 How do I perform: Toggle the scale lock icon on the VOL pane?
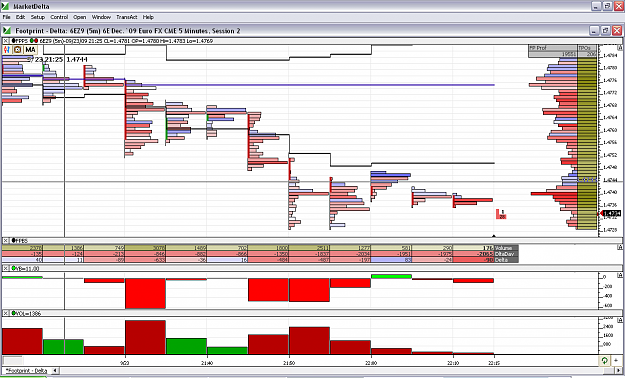click(x=620, y=320)
